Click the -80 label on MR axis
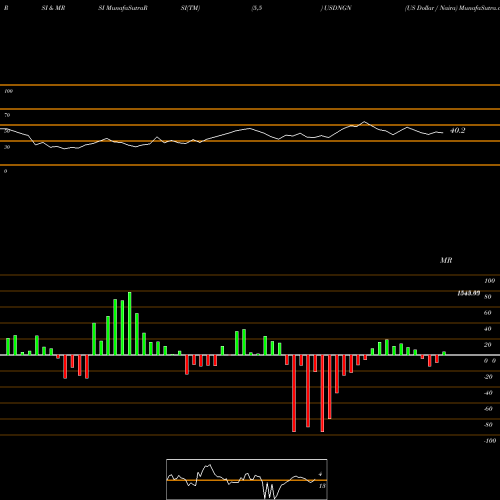This screenshot has height=500, width=500. click(x=488, y=425)
